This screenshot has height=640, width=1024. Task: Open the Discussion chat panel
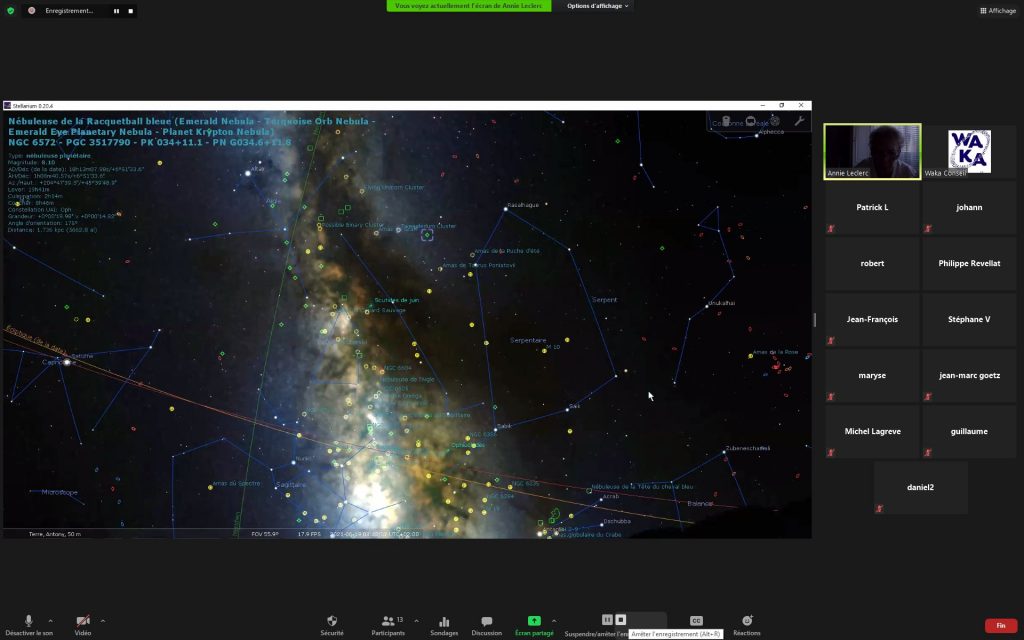(487, 624)
